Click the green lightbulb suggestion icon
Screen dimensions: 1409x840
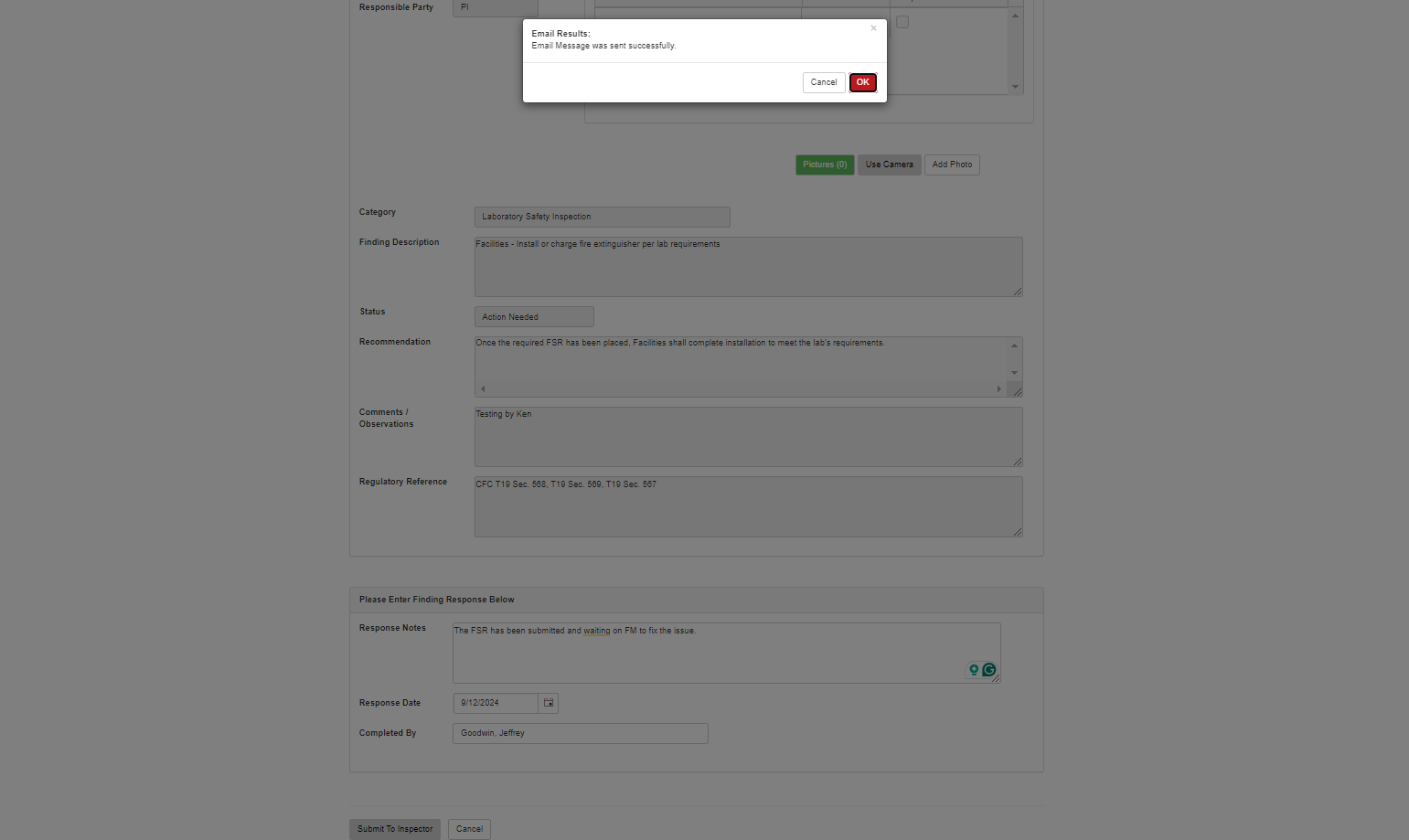pos(974,670)
